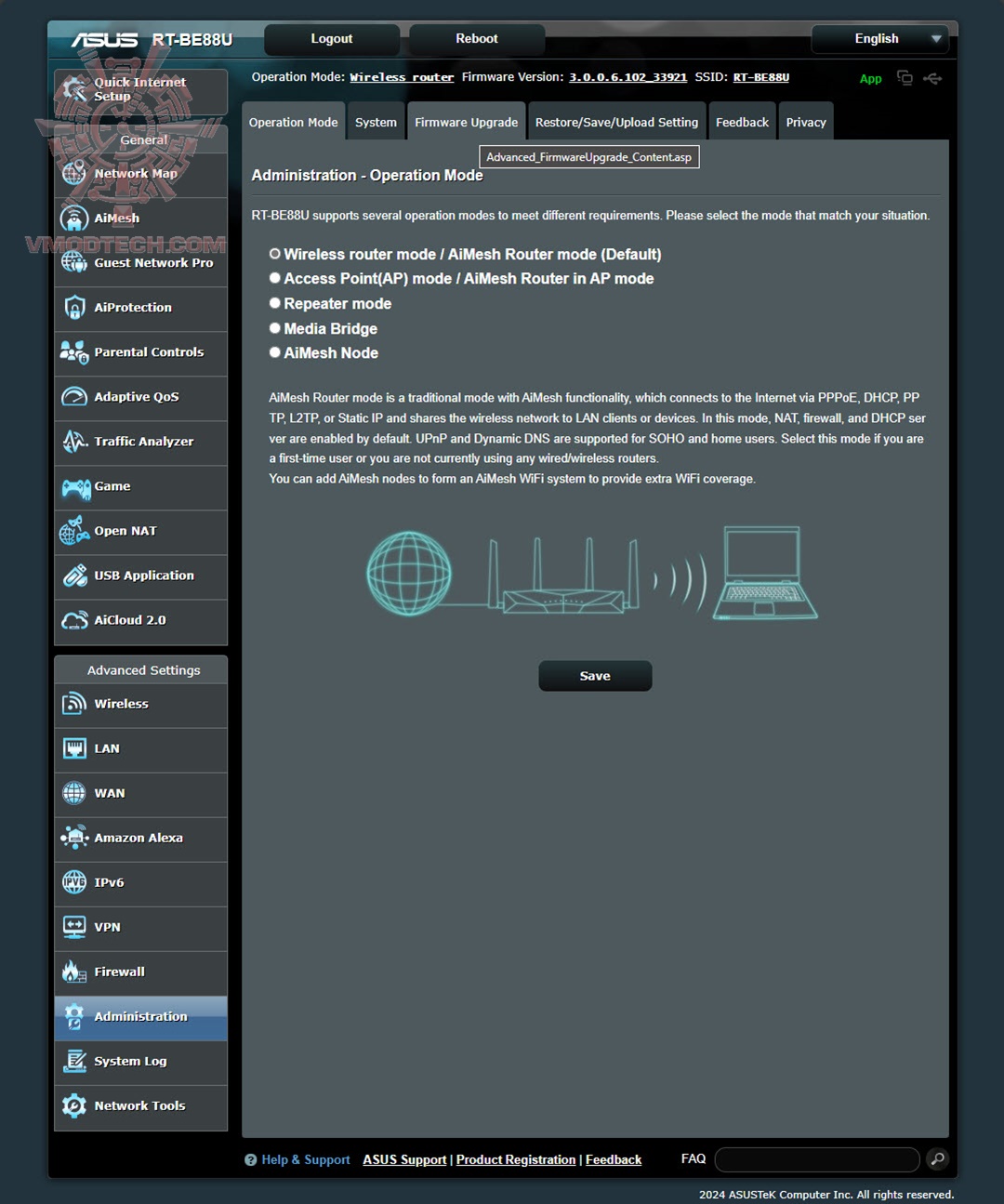Image resolution: width=1004 pixels, height=1204 pixels.
Task: Click the AiProtection shield icon
Action: pyautogui.click(x=74, y=307)
